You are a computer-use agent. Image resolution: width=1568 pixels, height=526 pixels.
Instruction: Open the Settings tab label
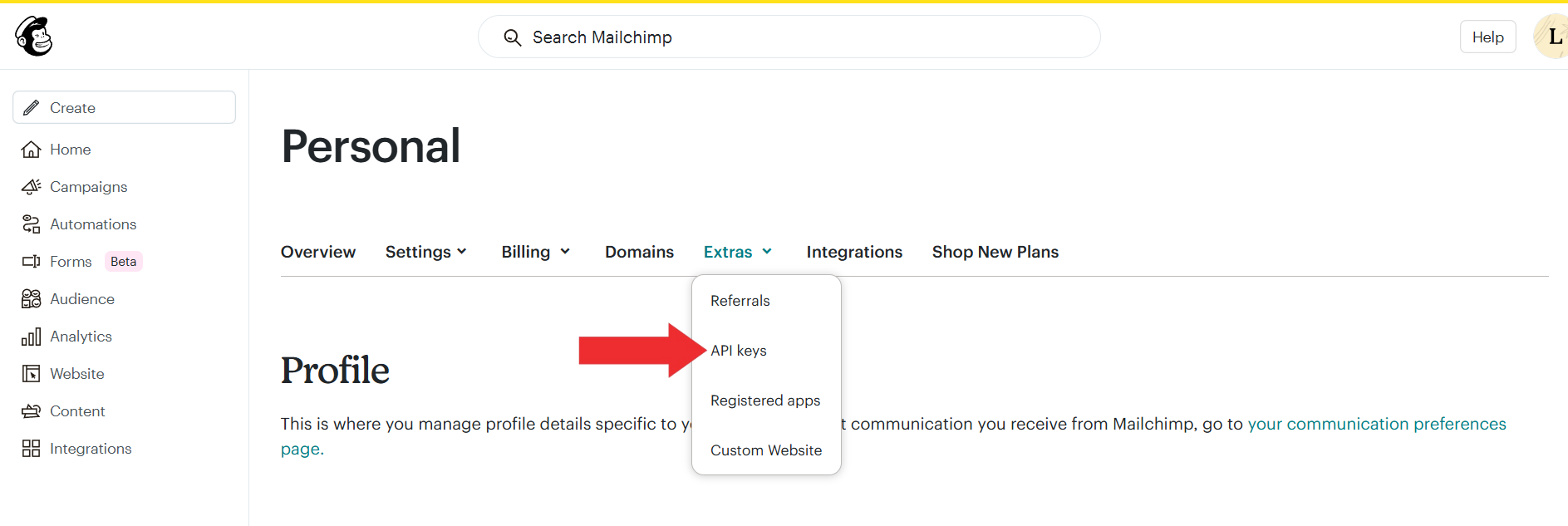[418, 252]
